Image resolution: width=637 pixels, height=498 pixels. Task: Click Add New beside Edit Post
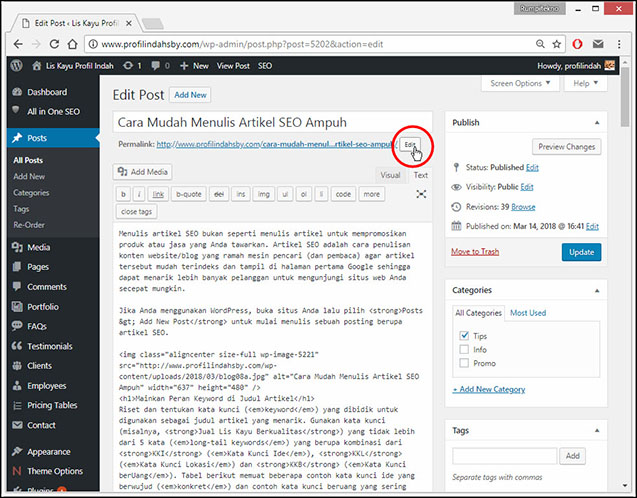(x=190, y=95)
